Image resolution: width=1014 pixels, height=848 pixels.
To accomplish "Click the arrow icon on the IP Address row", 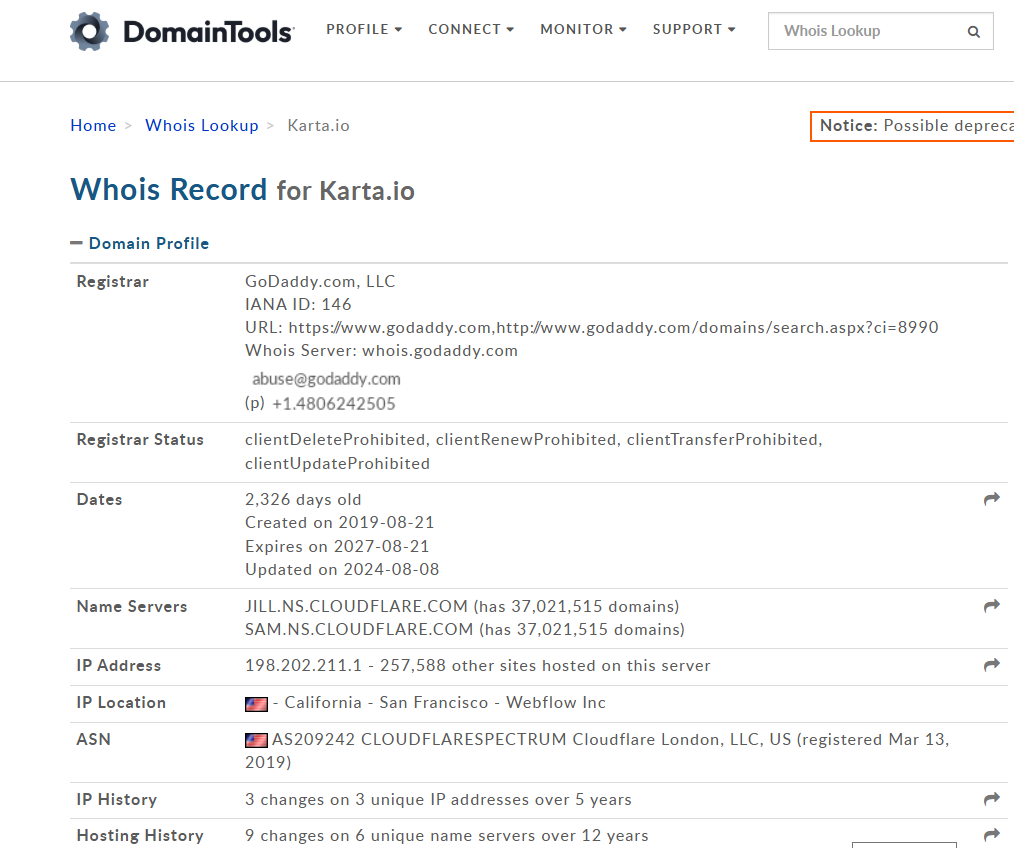I will pos(991,665).
